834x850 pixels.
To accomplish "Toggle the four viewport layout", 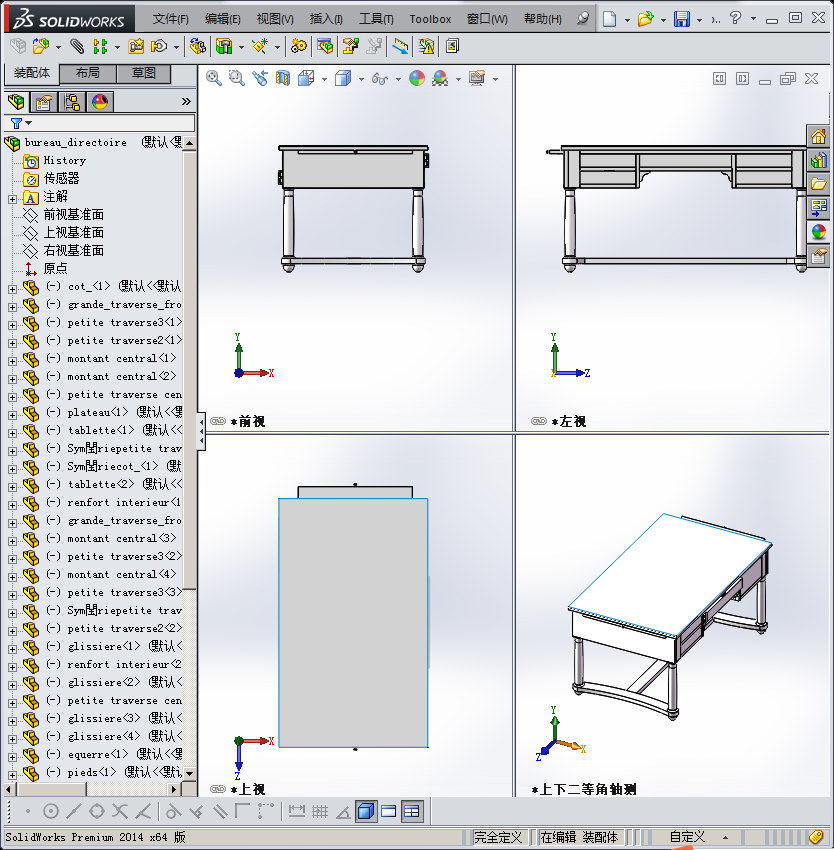I will [x=411, y=811].
